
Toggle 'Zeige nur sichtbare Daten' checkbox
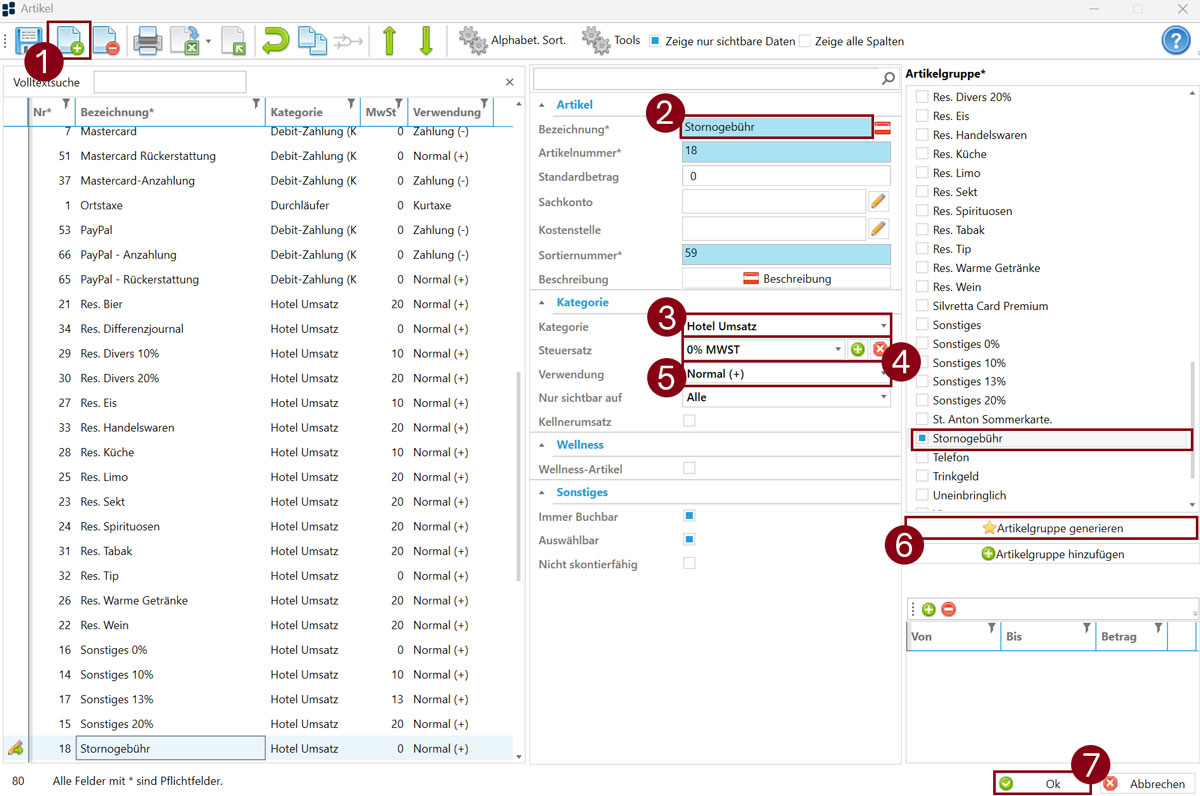click(655, 41)
